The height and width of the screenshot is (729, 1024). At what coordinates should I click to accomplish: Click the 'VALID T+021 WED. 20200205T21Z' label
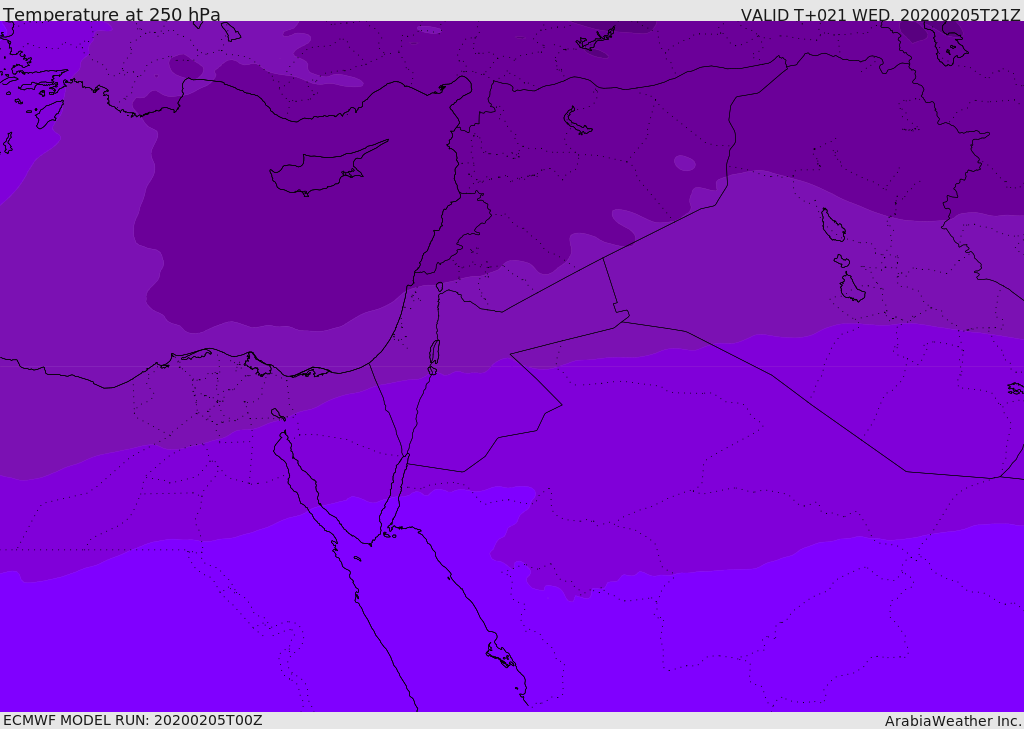coord(880,15)
